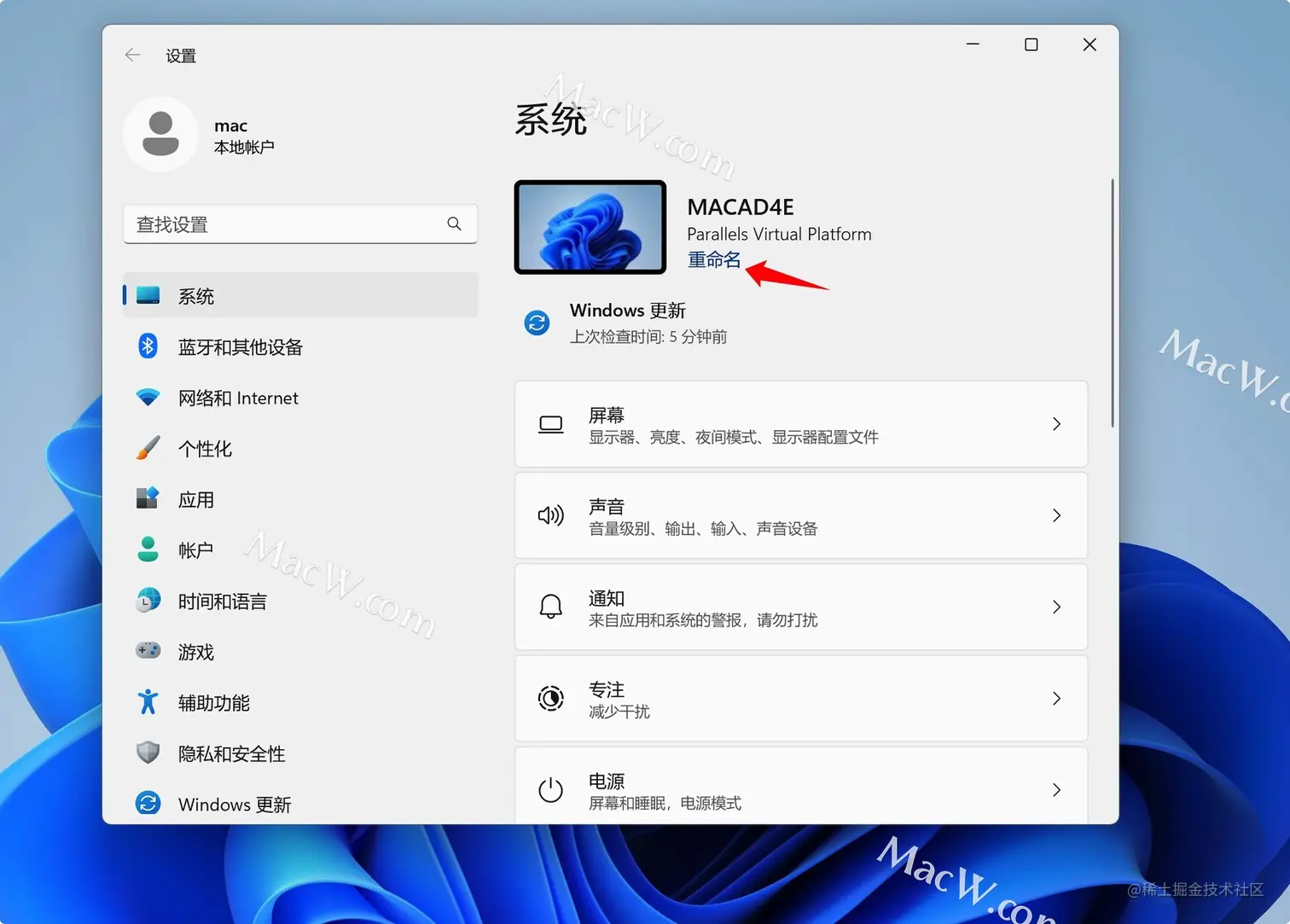Image resolution: width=1290 pixels, height=924 pixels.
Task: Select the Privacy shield icon
Action: (148, 753)
